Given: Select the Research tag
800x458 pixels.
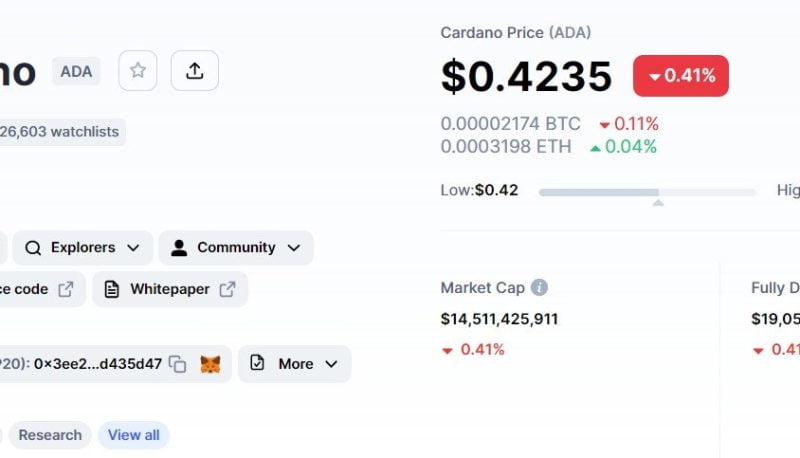Looking at the screenshot, I should coord(50,435).
